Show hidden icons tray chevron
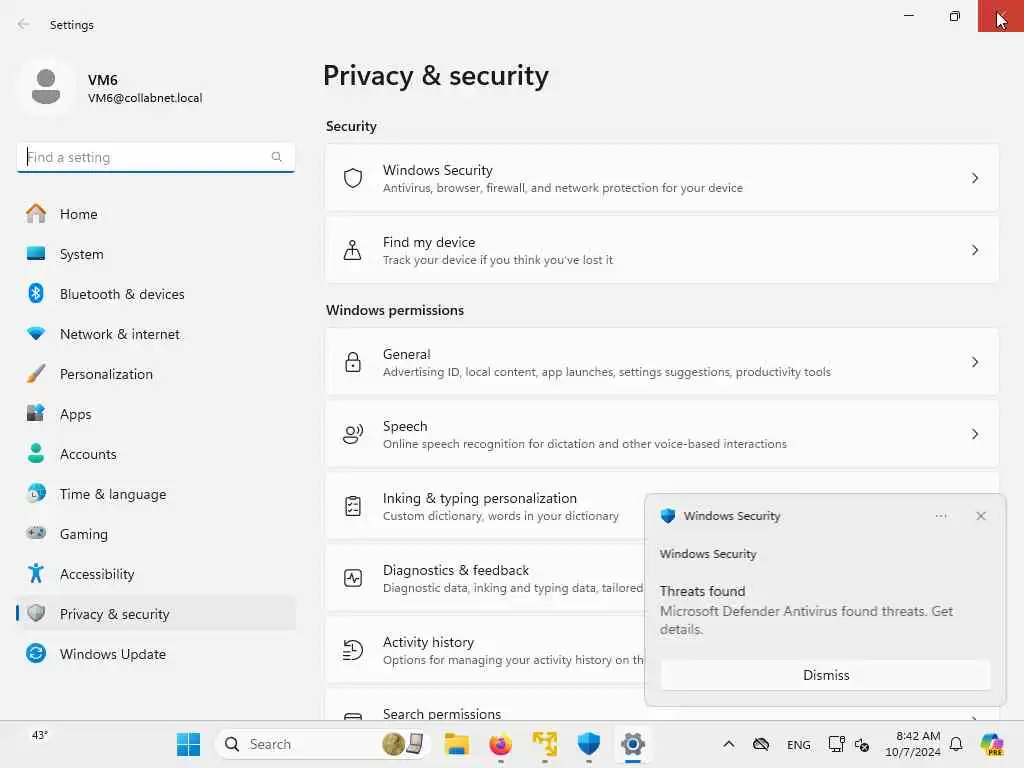Image resolution: width=1024 pixels, height=768 pixels. 729,744
